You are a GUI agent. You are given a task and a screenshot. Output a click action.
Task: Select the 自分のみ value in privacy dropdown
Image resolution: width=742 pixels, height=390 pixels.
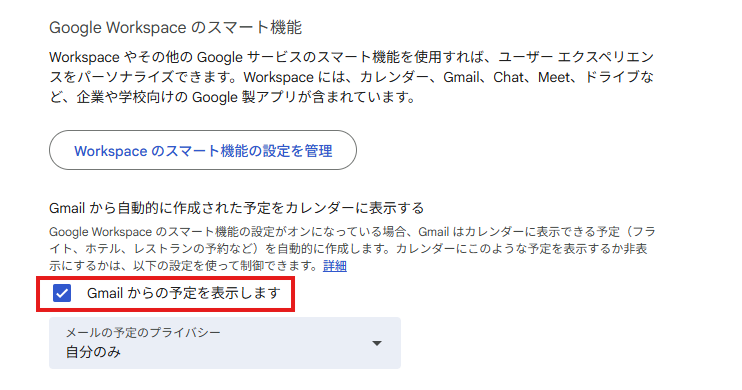pyautogui.click(x=93, y=352)
